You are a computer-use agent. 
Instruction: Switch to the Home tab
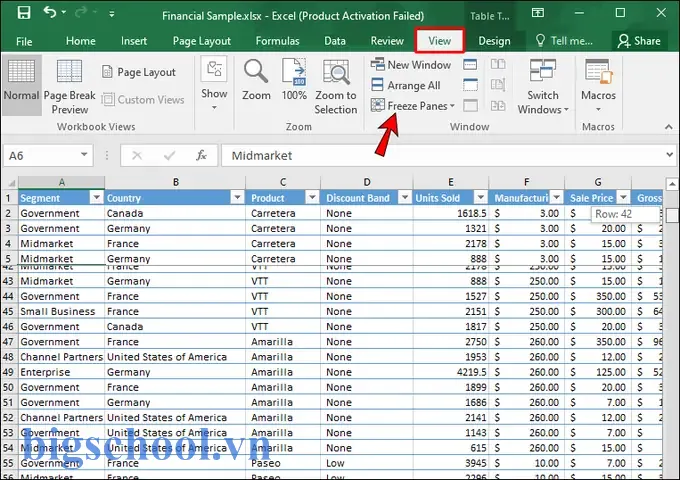tap(81, 41)
